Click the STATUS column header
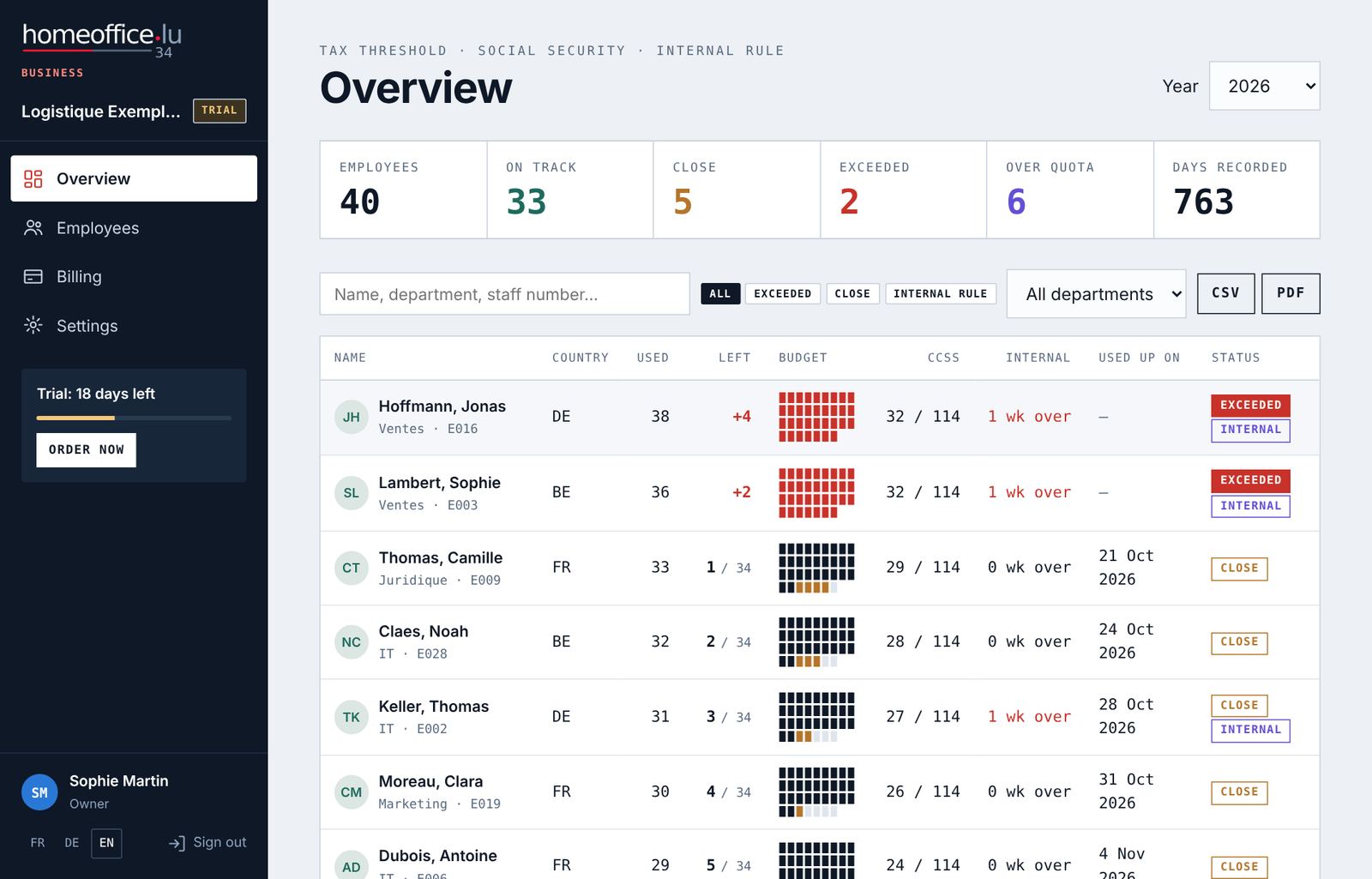This screenshot has height=879, width=1372. coord(1236,358)
